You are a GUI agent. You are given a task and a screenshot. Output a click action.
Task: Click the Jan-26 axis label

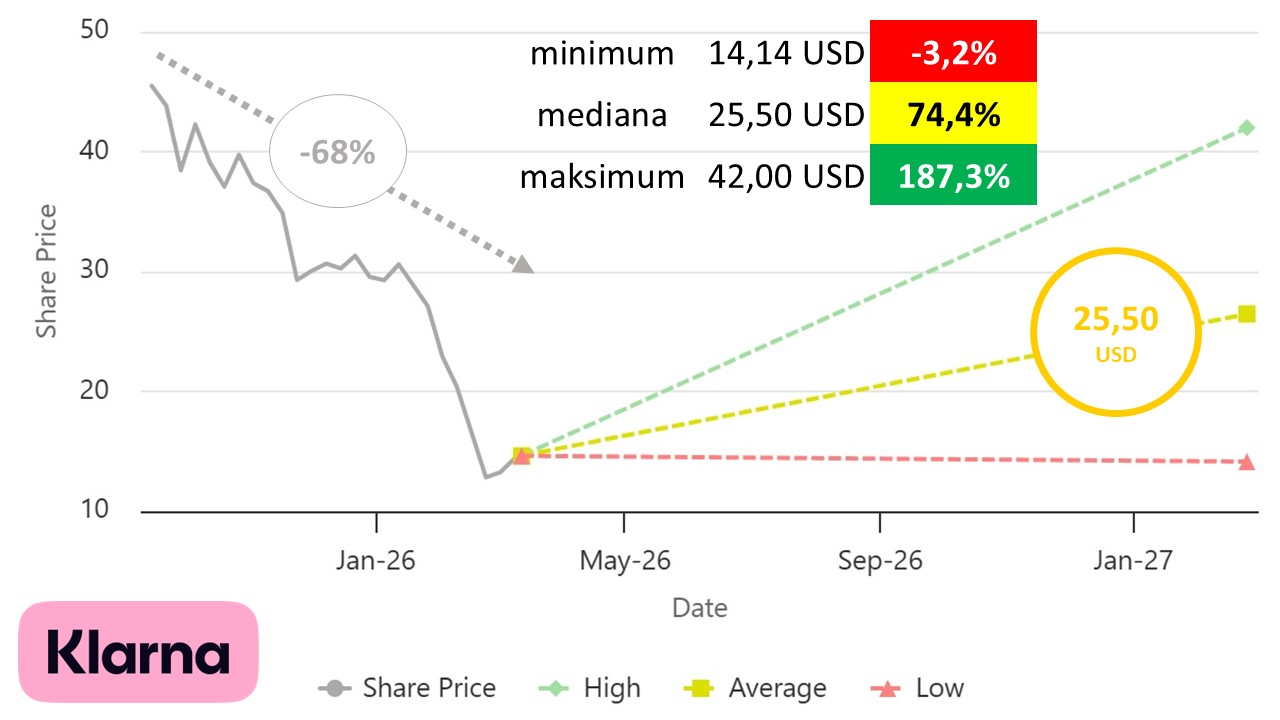coord(376,561)
